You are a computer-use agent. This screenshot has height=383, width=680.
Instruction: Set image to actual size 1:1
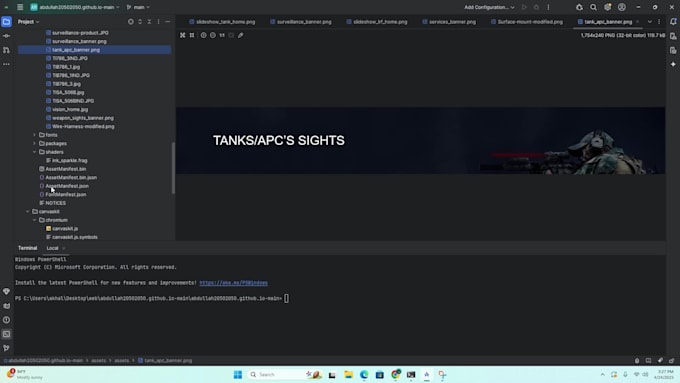pos(222,35)
